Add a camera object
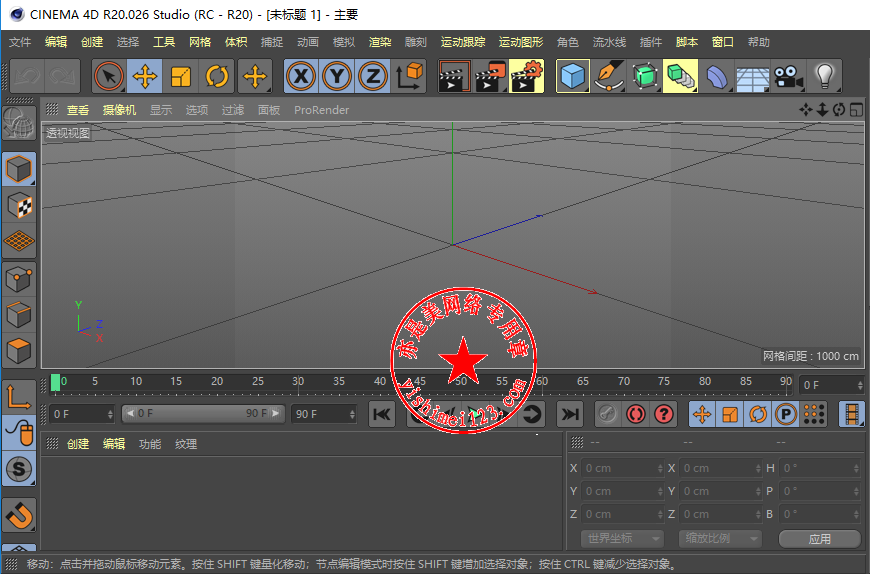This screenshot has height=574, width=870. (x=788, y=76)
